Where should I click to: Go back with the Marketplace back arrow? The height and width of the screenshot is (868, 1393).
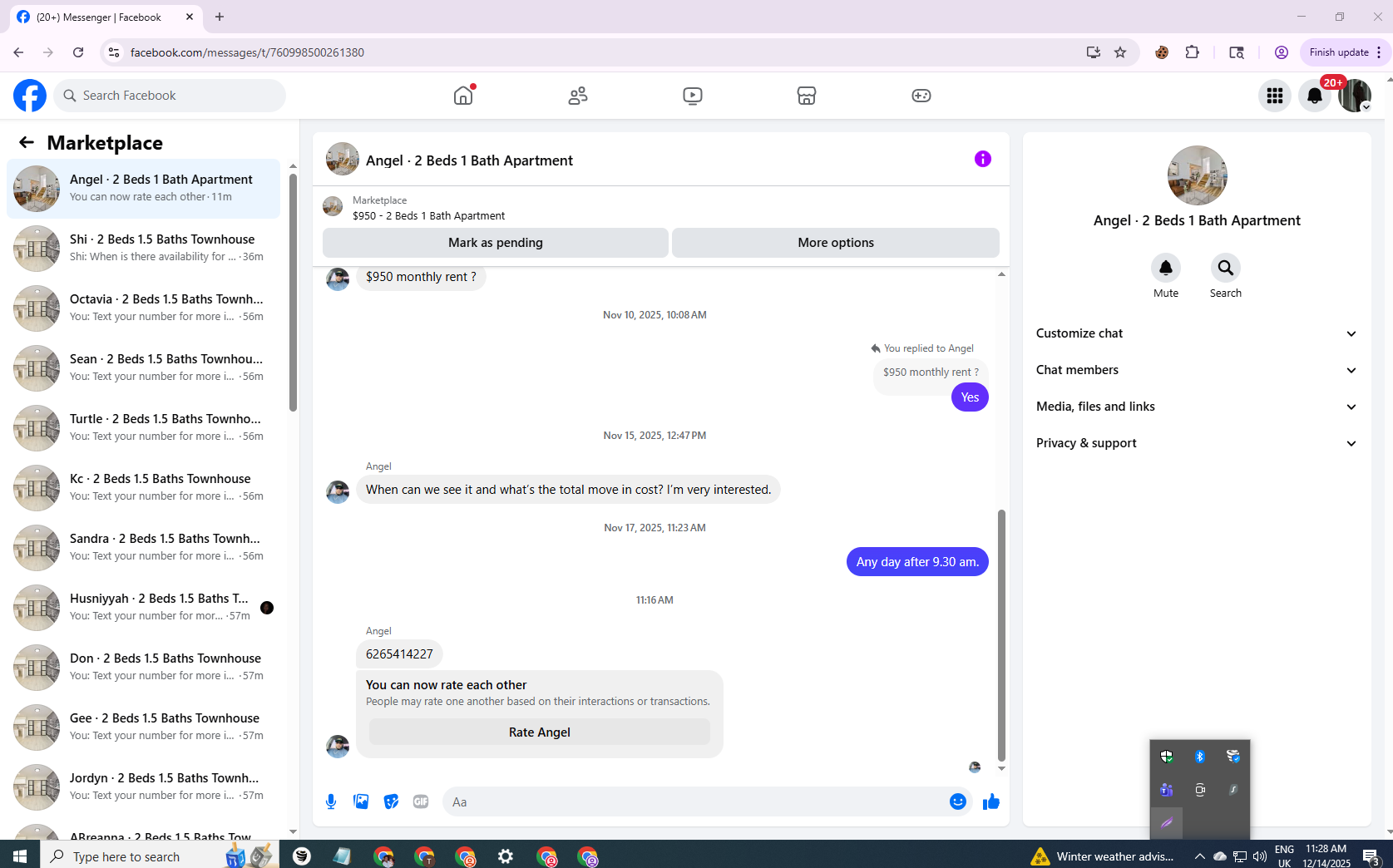point(27,142)
